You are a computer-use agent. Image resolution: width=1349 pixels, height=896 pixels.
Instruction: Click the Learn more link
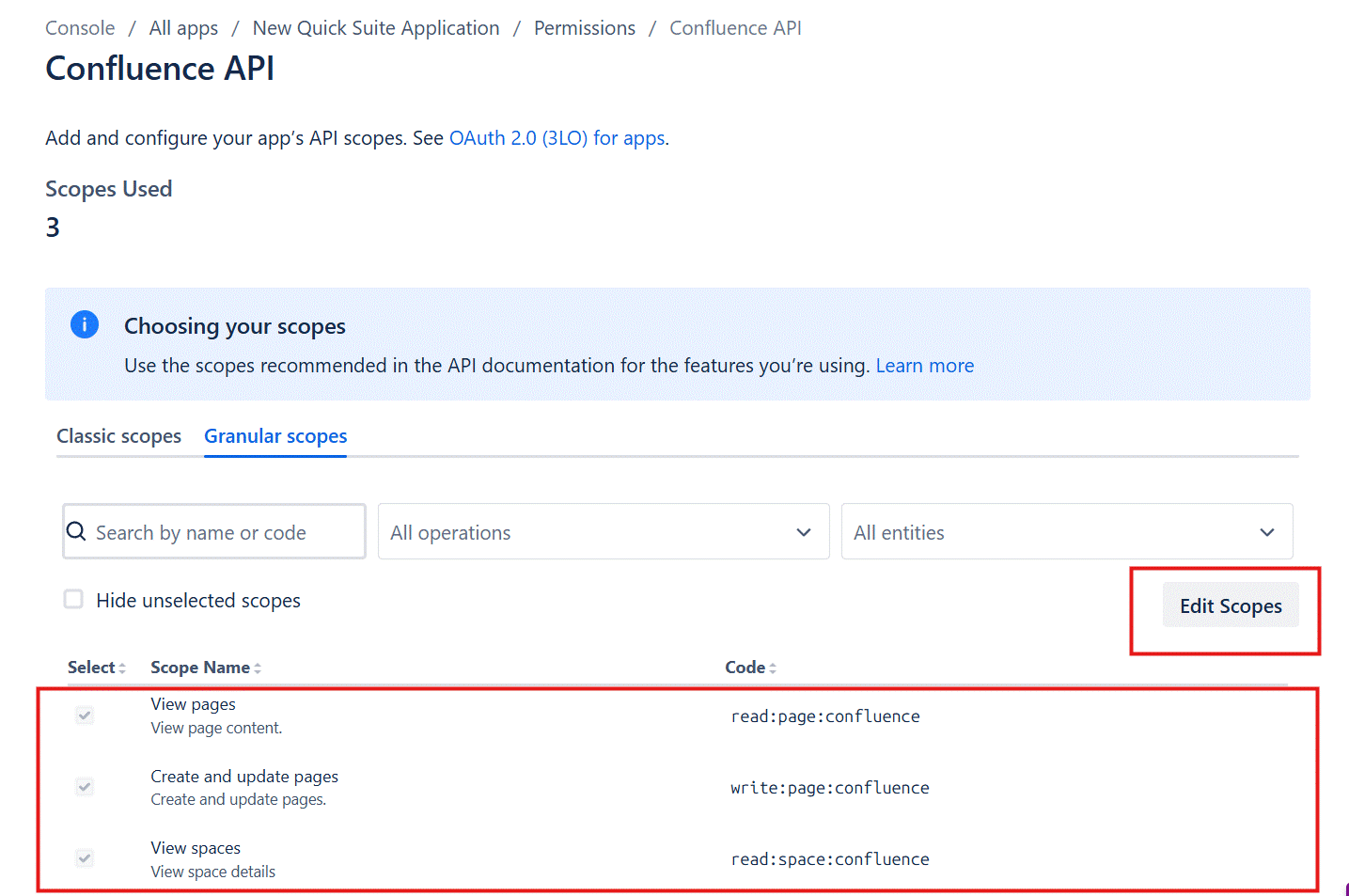(925, 366)
